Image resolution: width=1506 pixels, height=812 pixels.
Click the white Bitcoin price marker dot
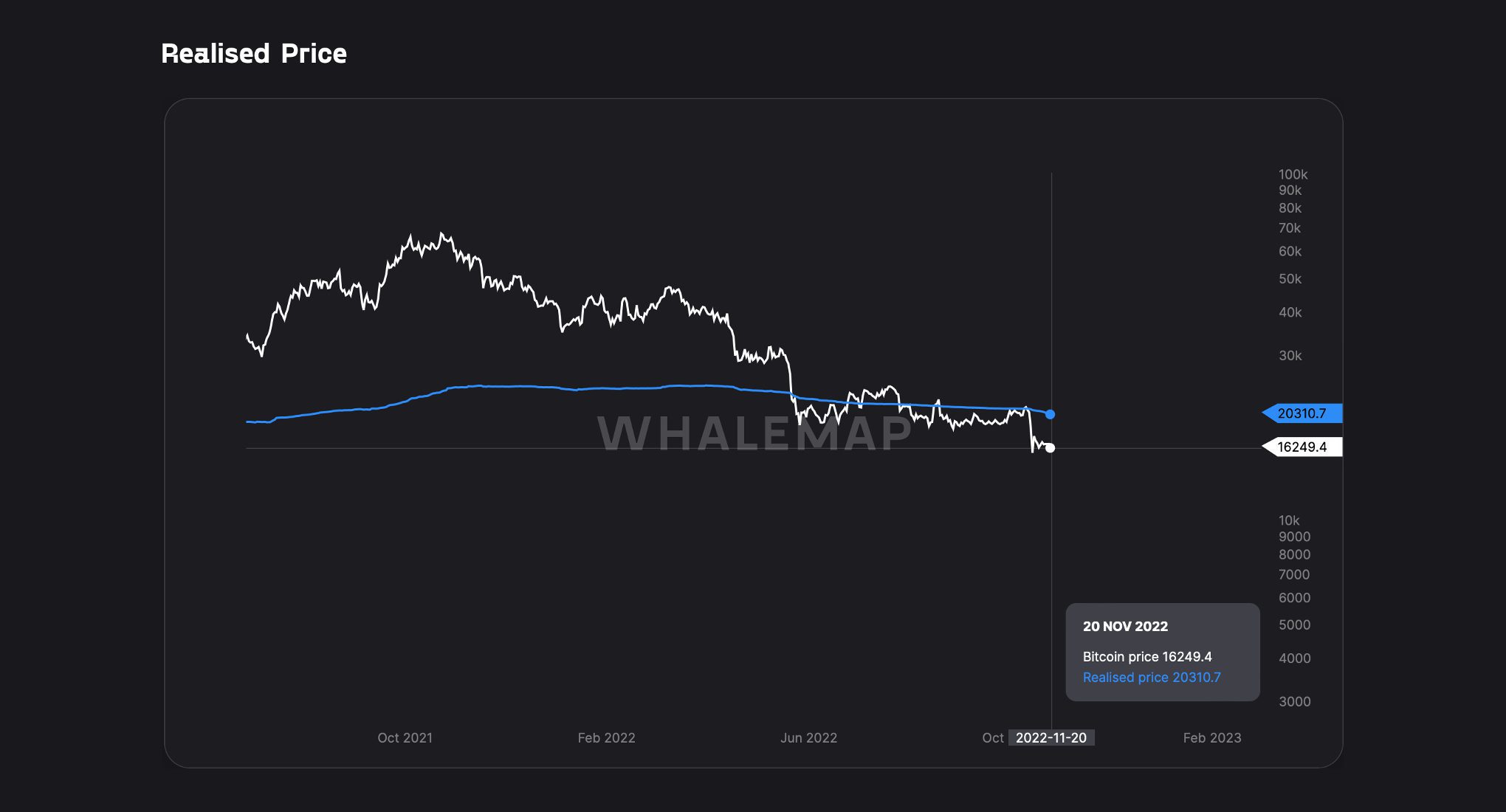click(x=1050, y=447)
